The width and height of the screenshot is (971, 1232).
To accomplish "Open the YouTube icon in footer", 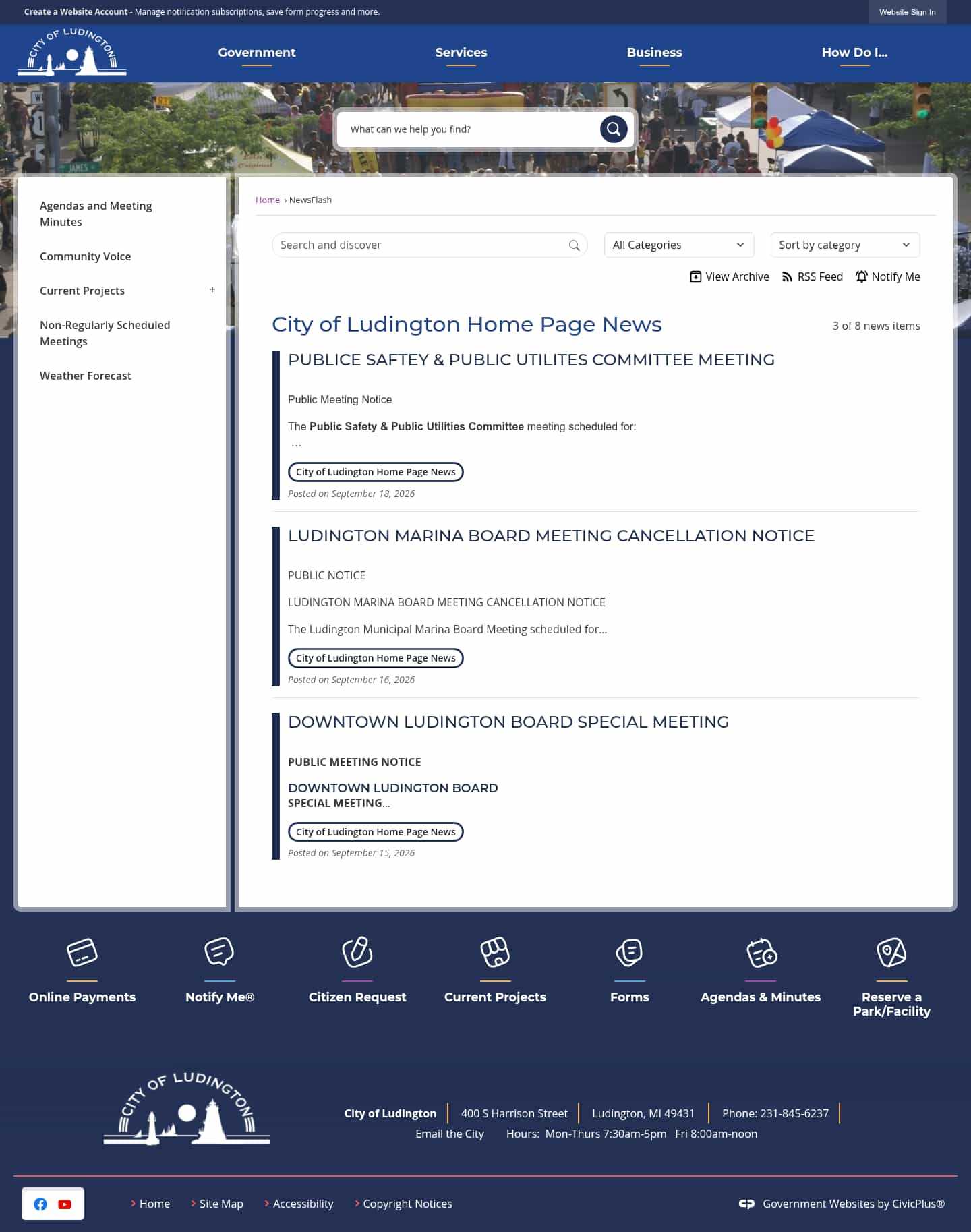I will (x=65, y=1204).
